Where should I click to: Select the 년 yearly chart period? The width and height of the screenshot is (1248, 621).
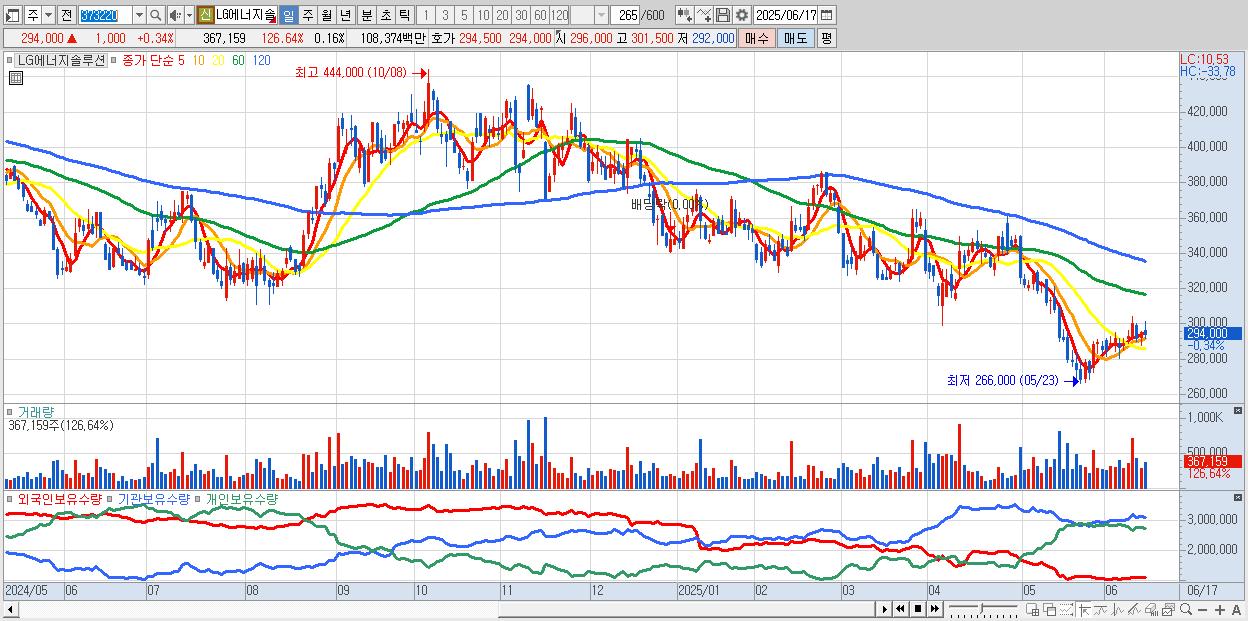tap(345, 15)
